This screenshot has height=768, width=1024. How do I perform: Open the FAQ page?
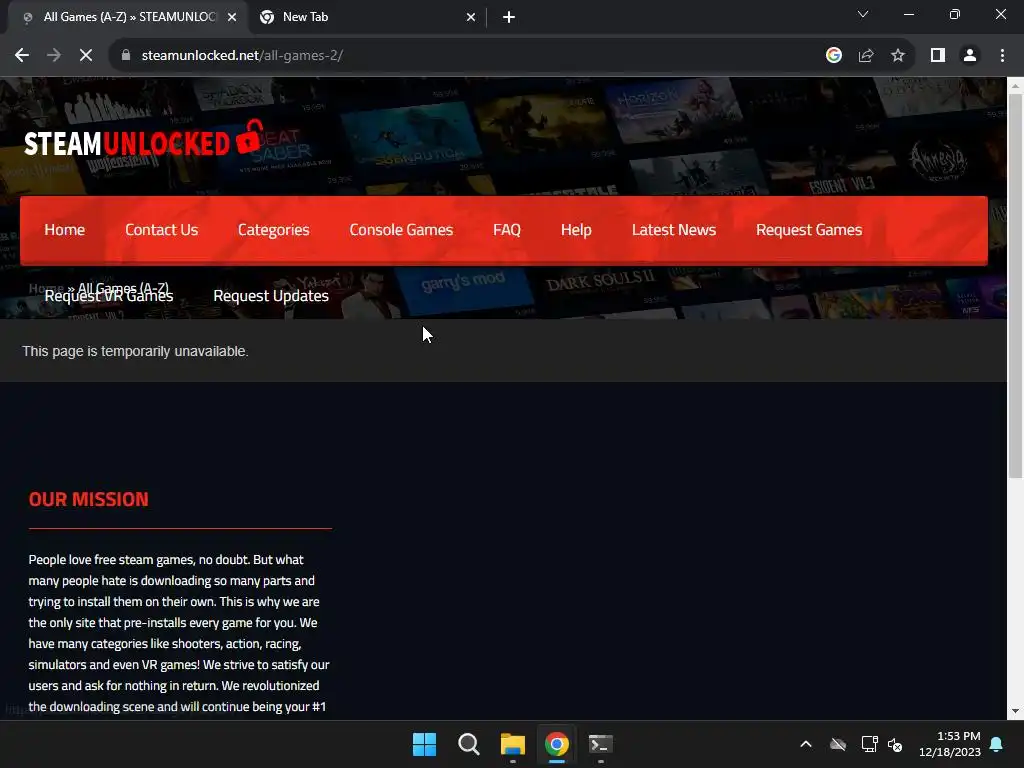click(507, 230)
